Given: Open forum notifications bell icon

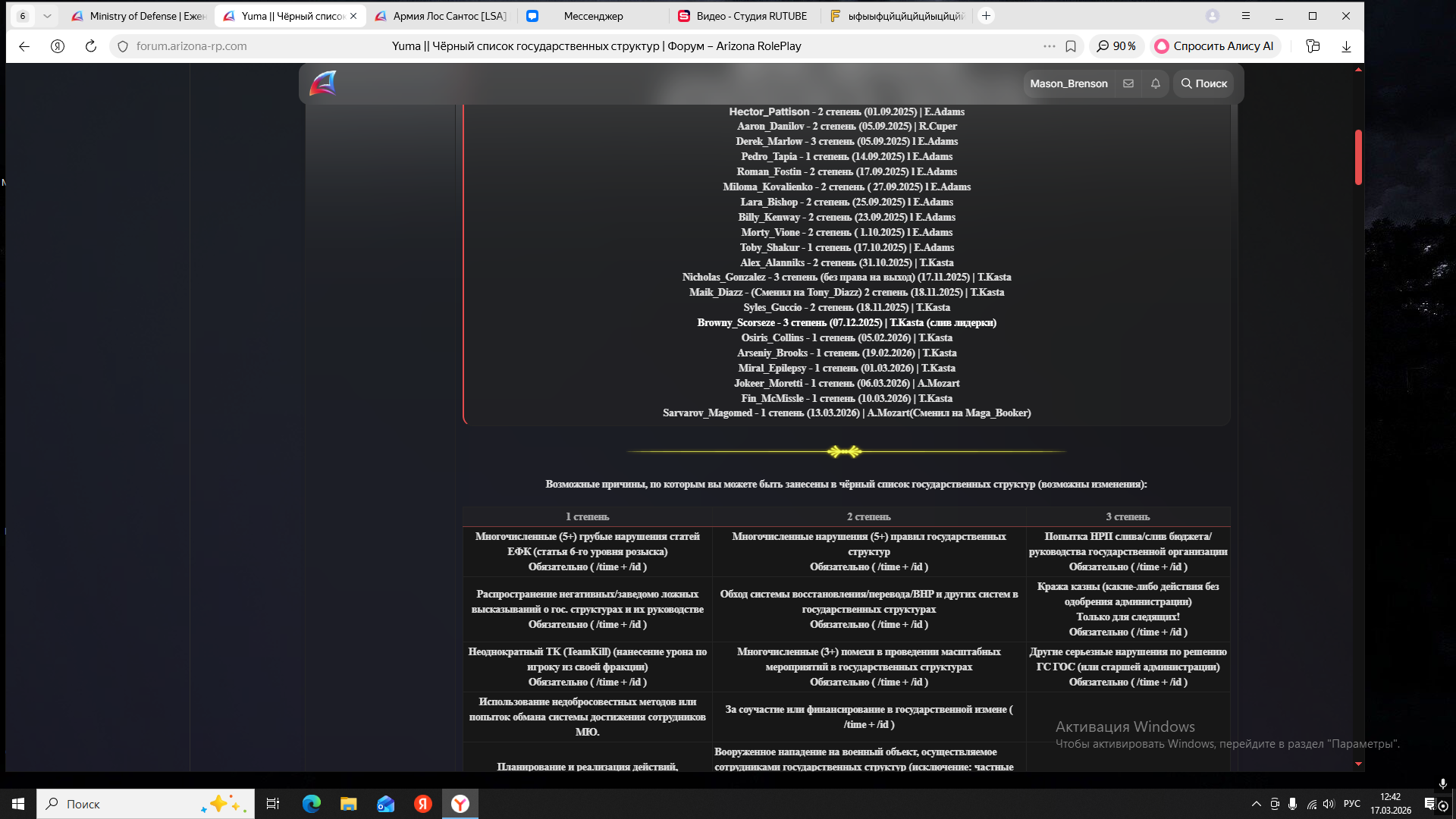Looking at the screenshot, I should tap(1155, 83).
